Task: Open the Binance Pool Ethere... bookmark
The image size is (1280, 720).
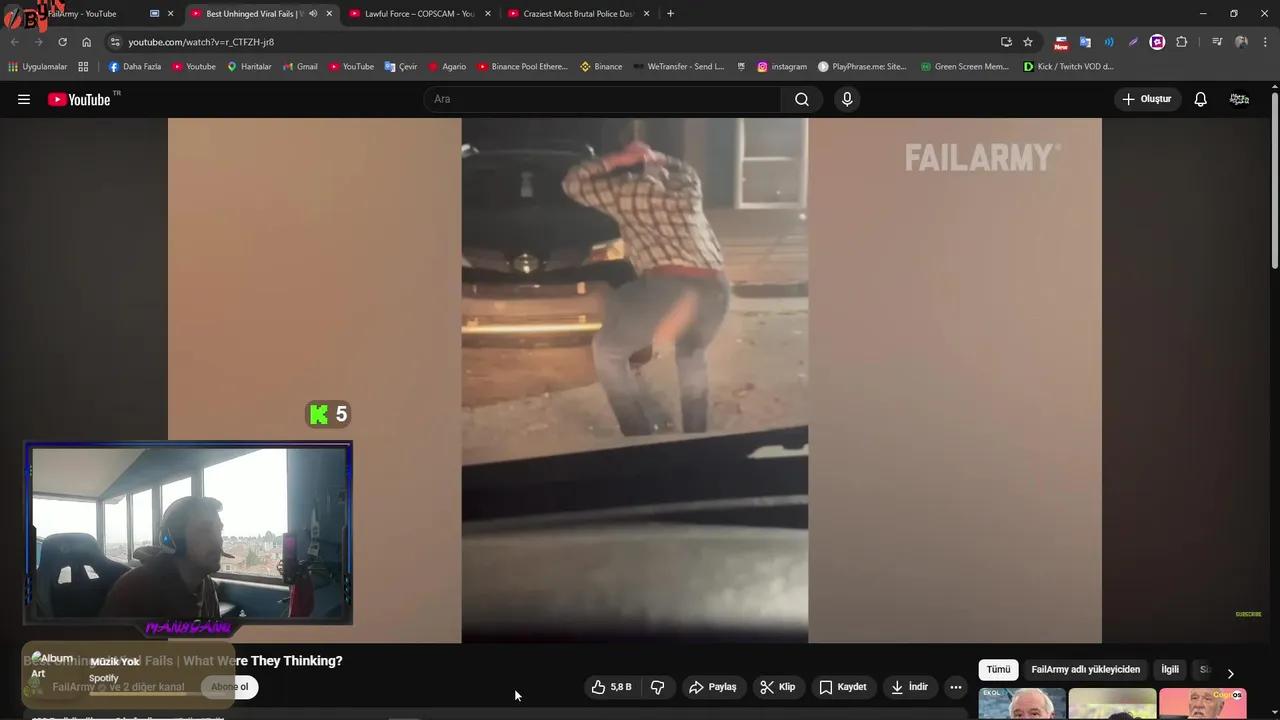Action: pyautogui.click(x=522, y=67)
